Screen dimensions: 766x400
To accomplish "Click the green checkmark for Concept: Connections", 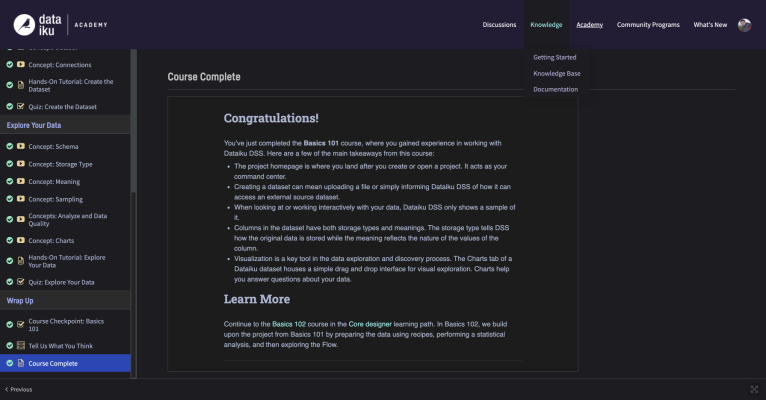I will (x=9, y=64).
